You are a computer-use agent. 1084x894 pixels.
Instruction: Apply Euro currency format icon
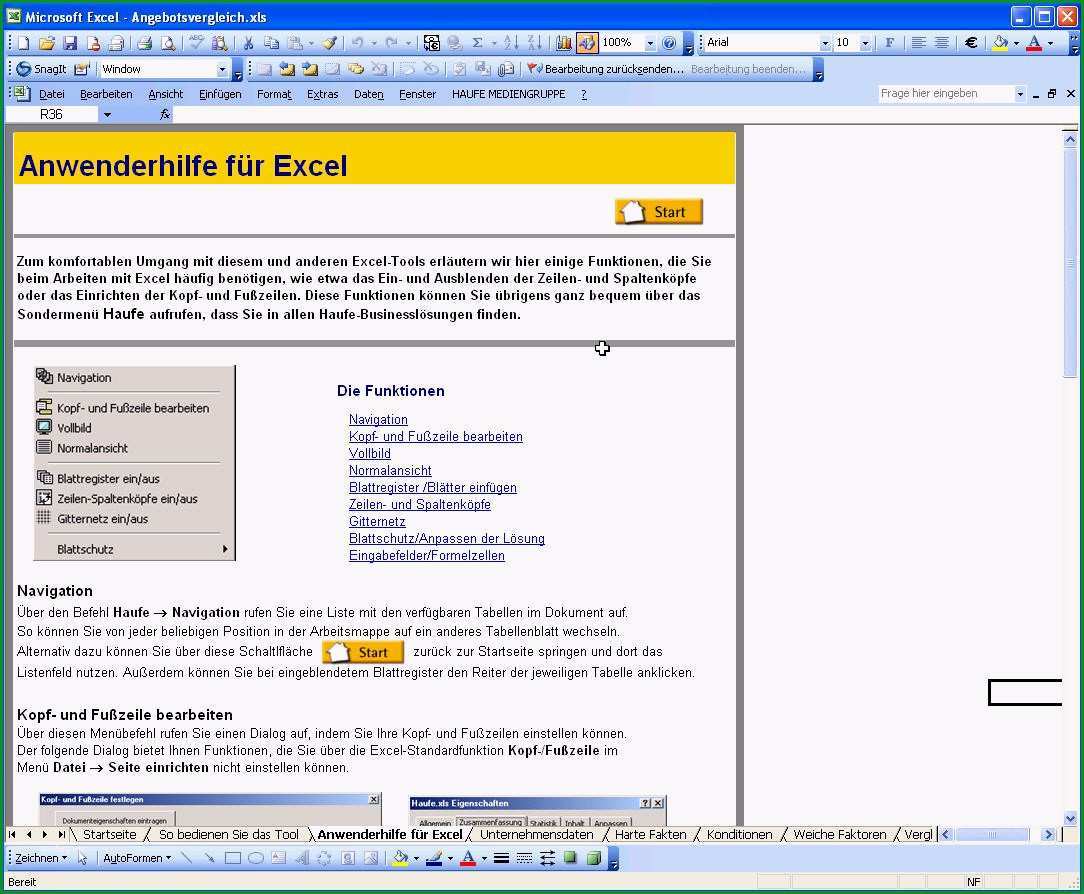coord(971,43)
